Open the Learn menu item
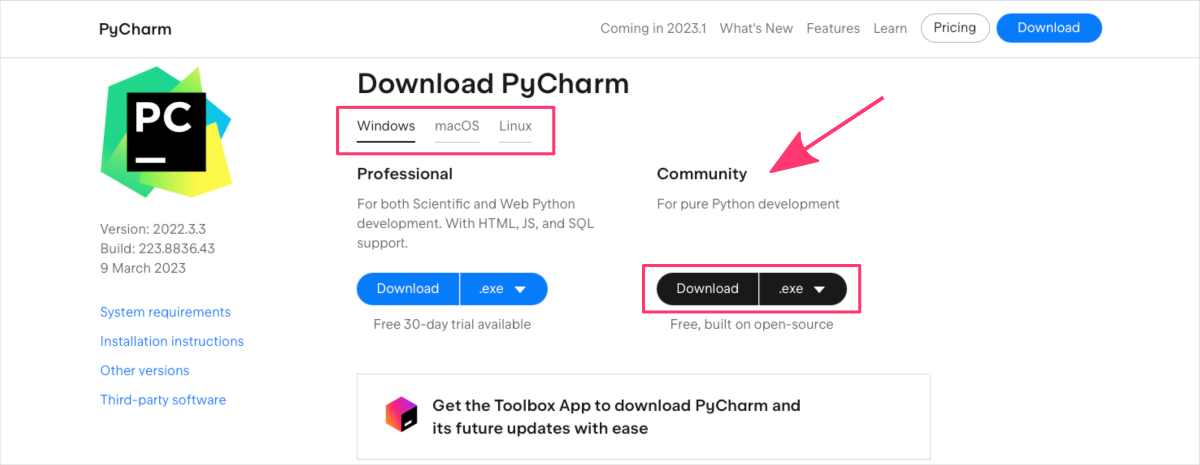 [890, 28]
